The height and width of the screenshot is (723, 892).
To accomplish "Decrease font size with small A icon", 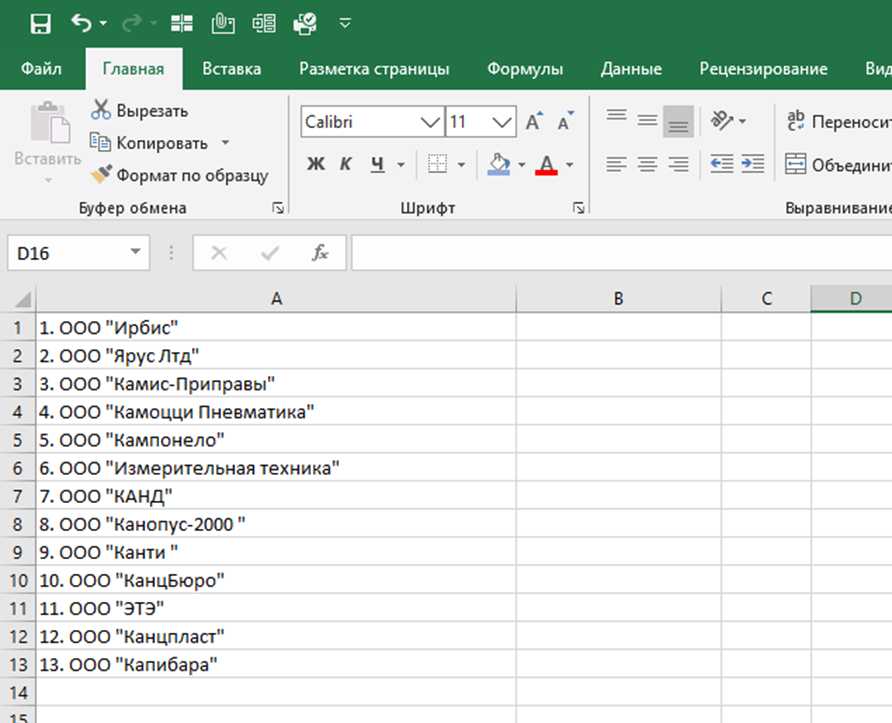I will tap(565, 121).
